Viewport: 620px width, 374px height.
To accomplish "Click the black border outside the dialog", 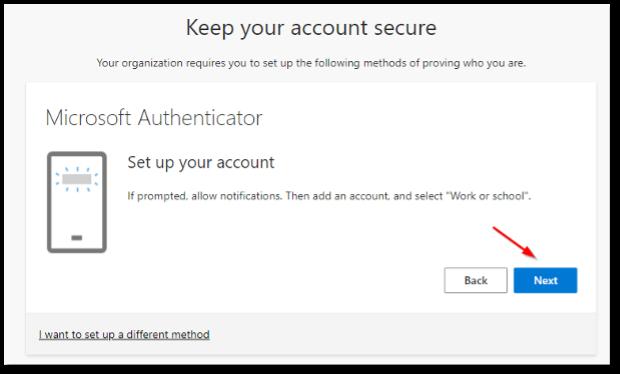I will coord(310,370).
